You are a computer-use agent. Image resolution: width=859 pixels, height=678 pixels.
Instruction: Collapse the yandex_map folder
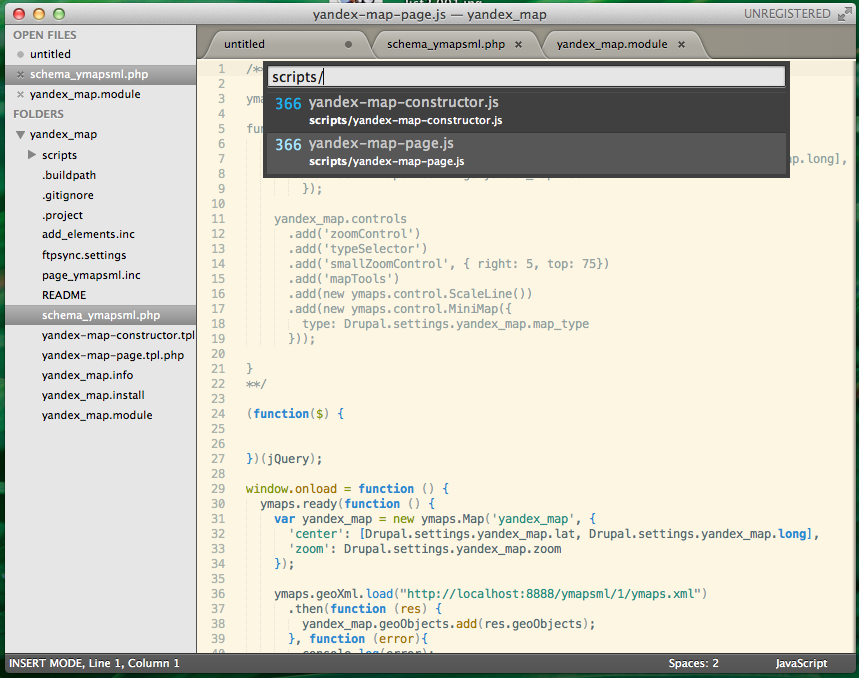[x=20, y=134]
